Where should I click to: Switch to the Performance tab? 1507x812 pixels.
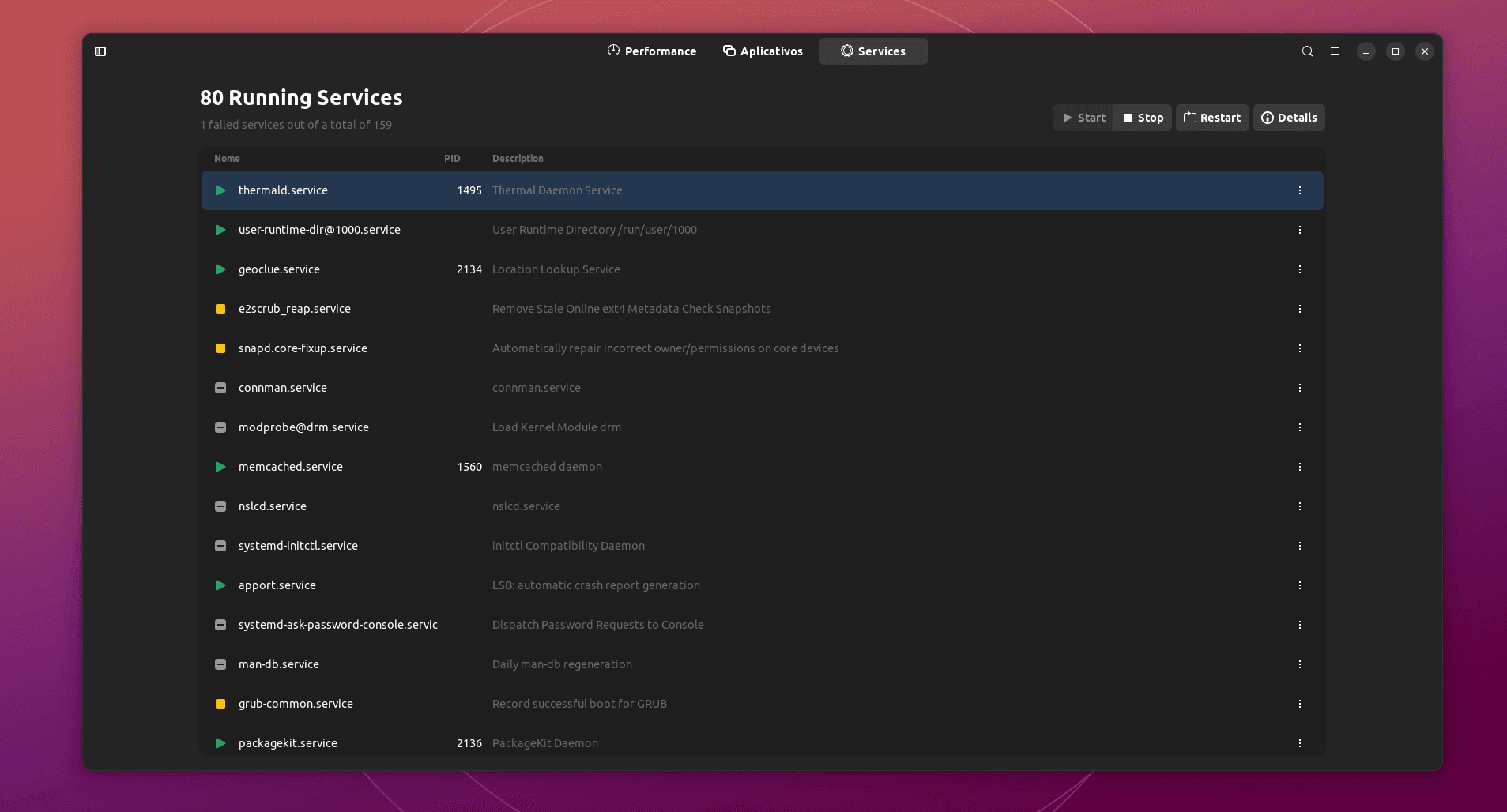(x=652, y=51)
